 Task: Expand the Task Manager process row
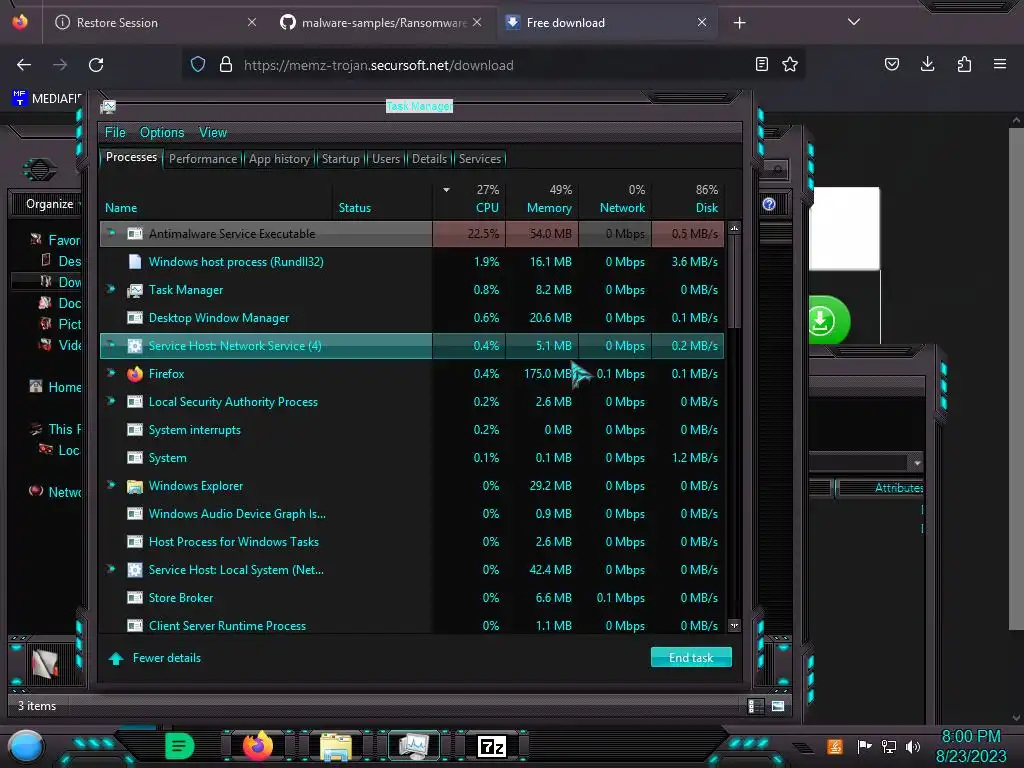111,289
